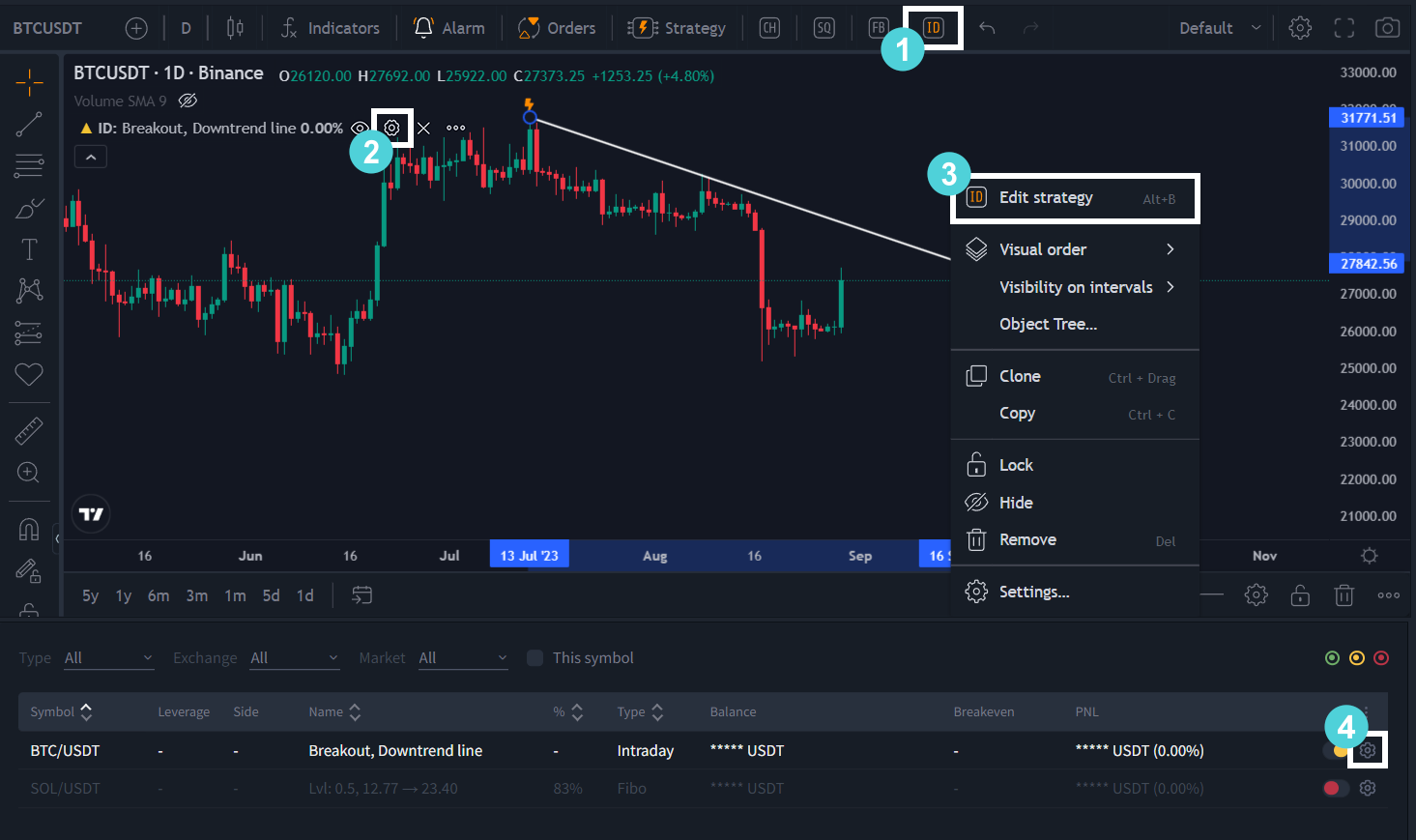
Task: Open the go to date calendar icon
Action: 361,595
